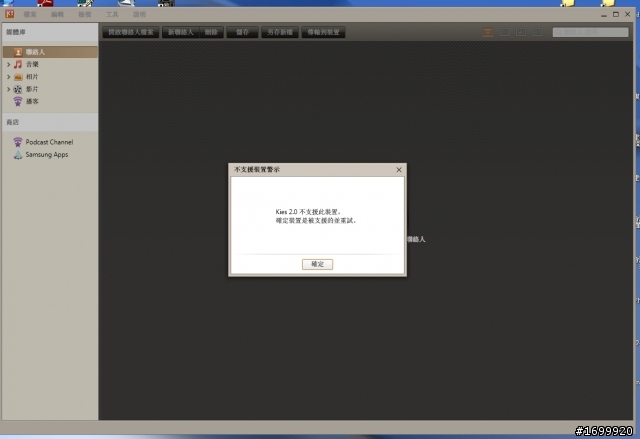The image size is (640, 439).
Task: Click the contact search input field
Action: point(590,32)
